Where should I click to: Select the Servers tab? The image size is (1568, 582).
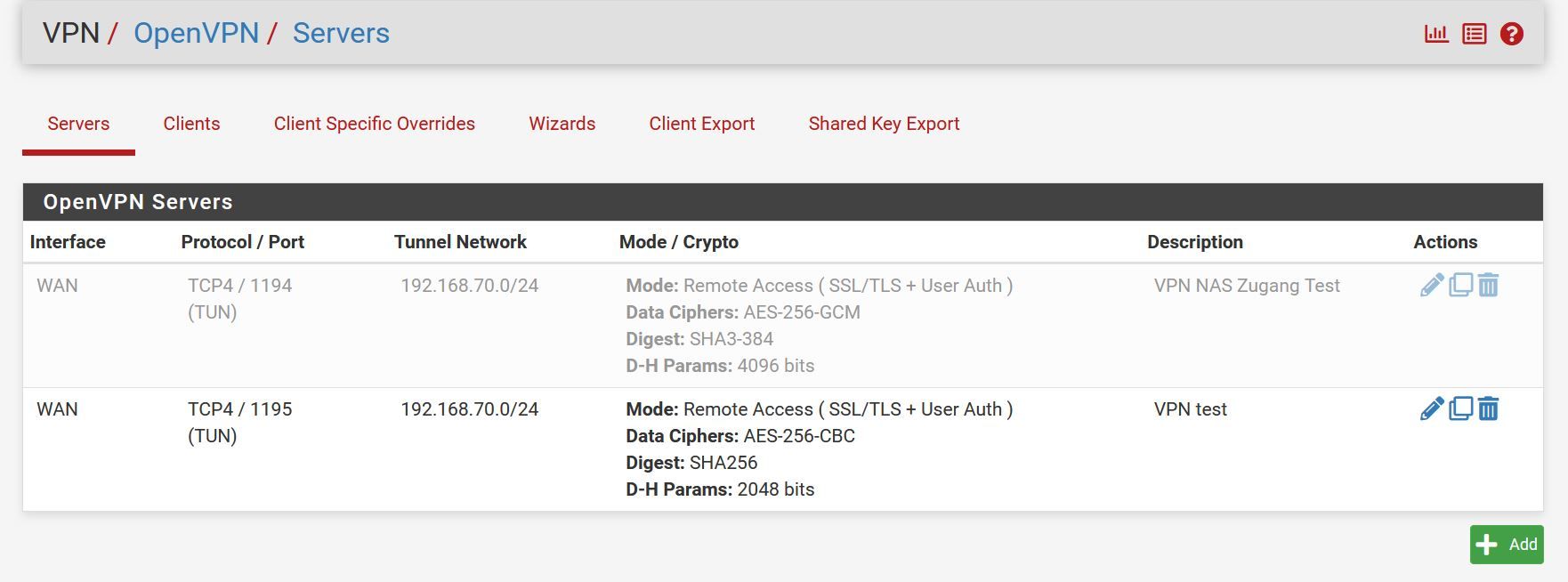78,124
